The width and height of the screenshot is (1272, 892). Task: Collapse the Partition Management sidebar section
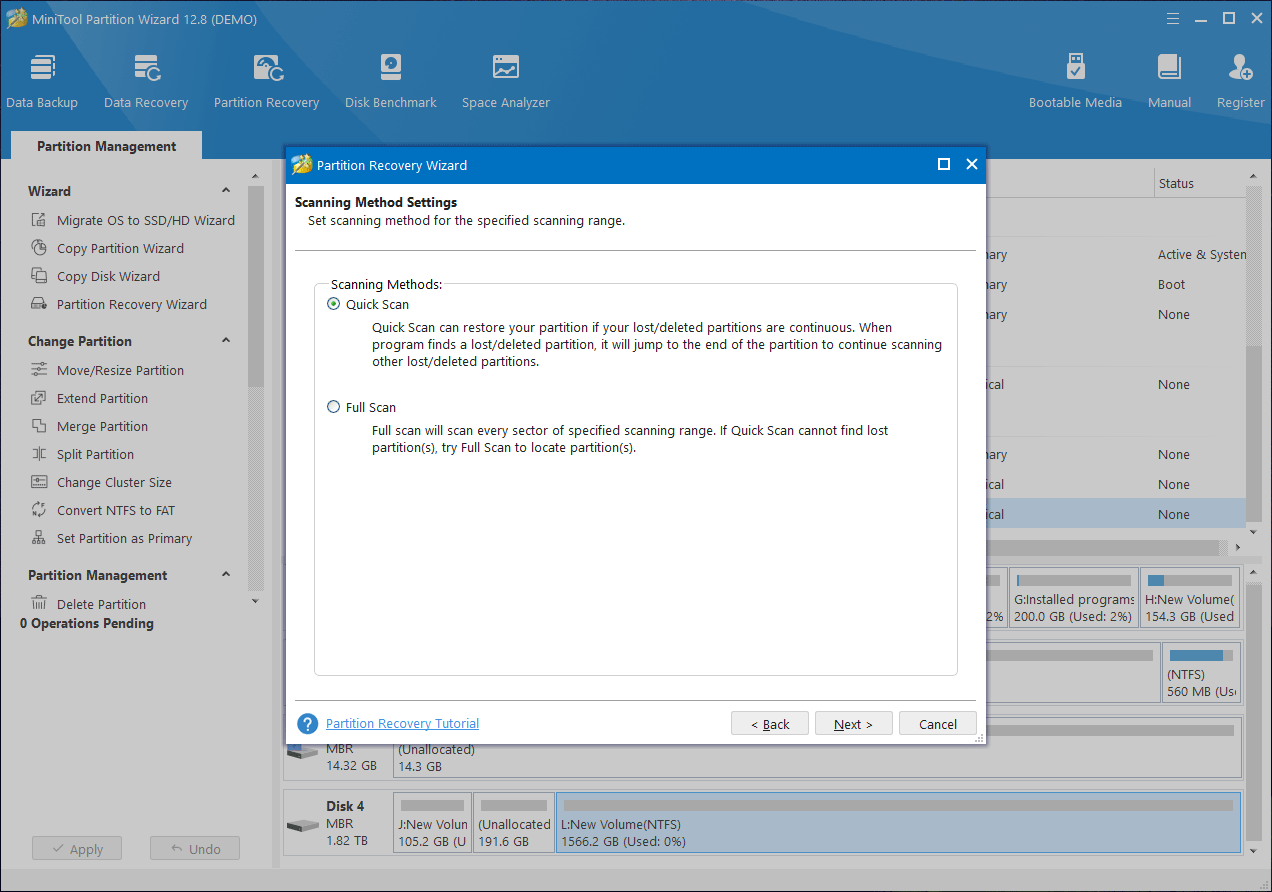click(226, 574)
